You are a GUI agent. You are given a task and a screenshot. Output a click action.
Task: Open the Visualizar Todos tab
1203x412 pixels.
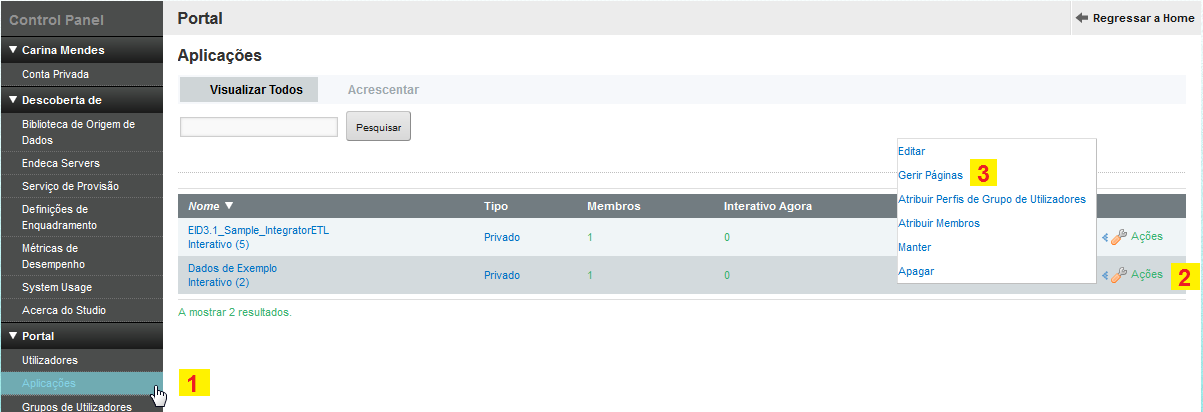[x=256, y=90]
